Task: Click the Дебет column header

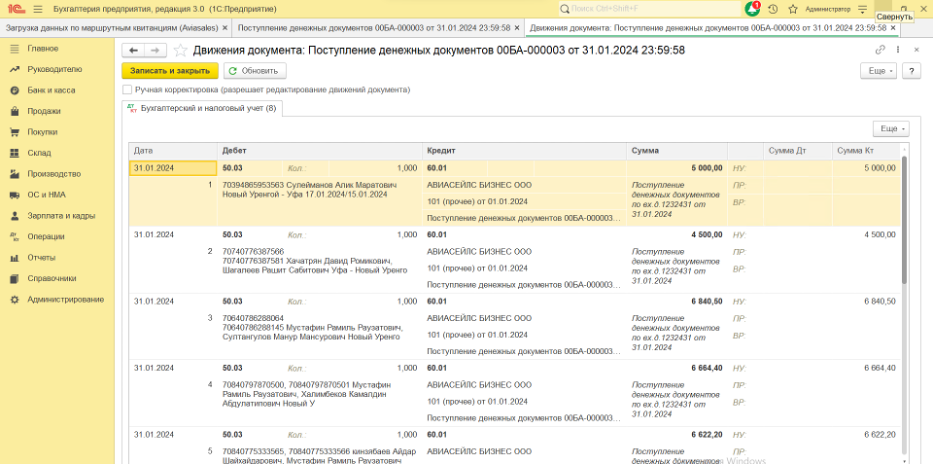Action: coord(320,151)
